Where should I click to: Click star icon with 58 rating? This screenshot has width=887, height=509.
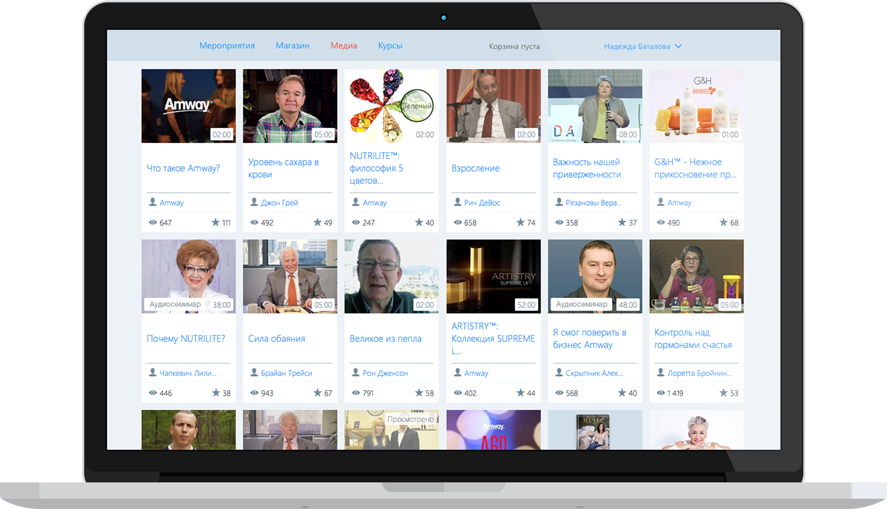[x=419, y=392]
